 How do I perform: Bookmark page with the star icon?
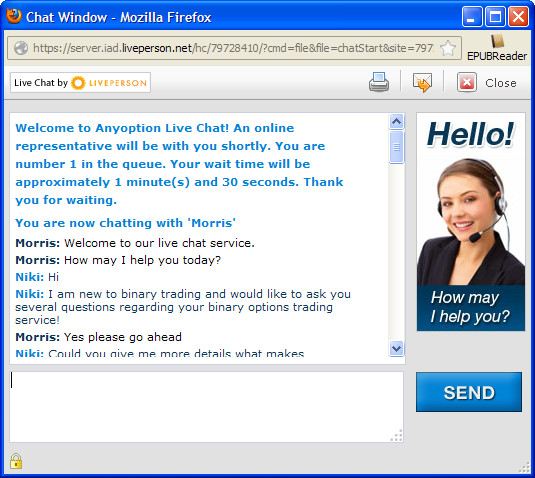click(448, 48)
